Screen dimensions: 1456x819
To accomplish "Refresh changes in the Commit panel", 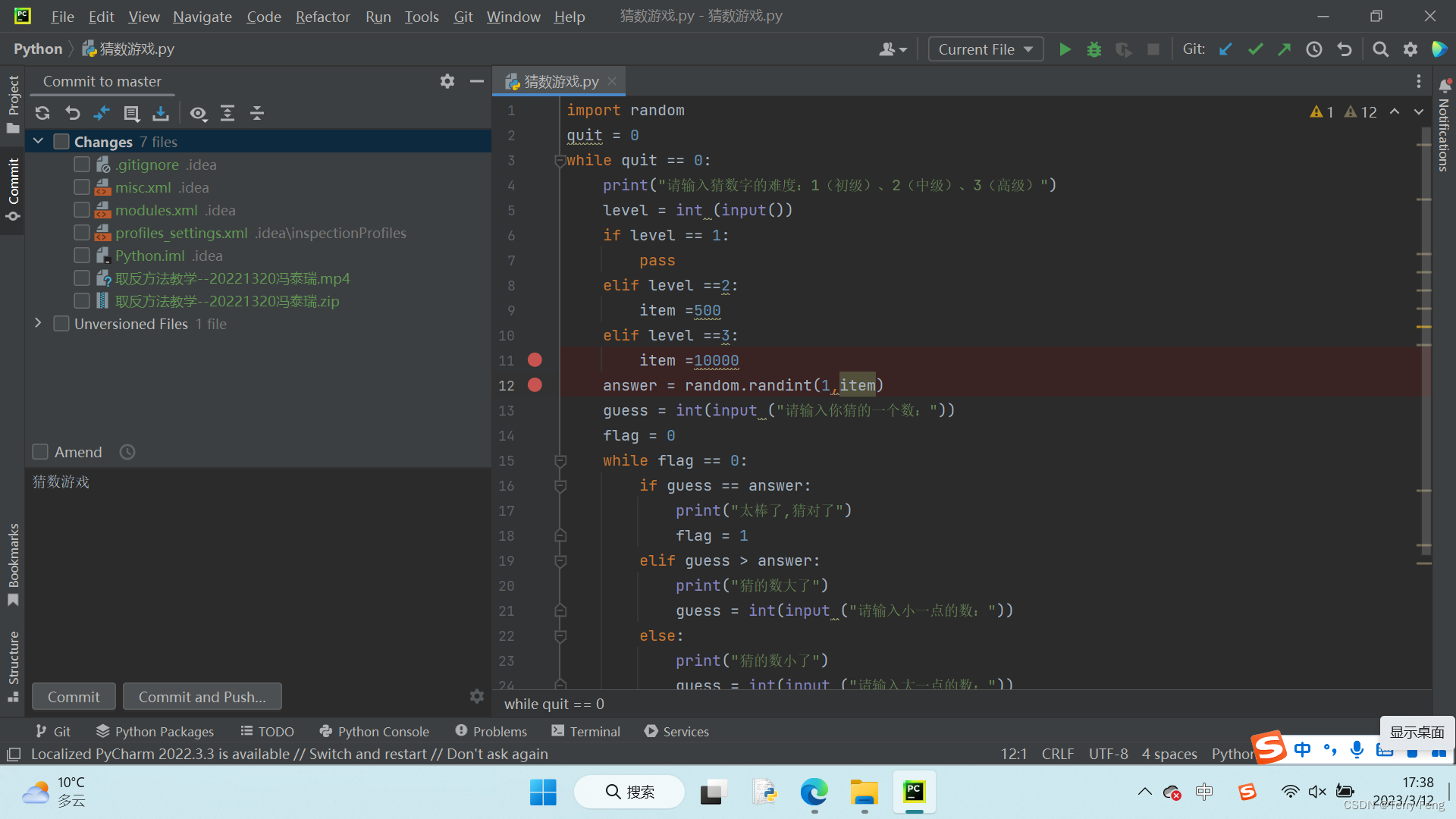I will (42, 114).
